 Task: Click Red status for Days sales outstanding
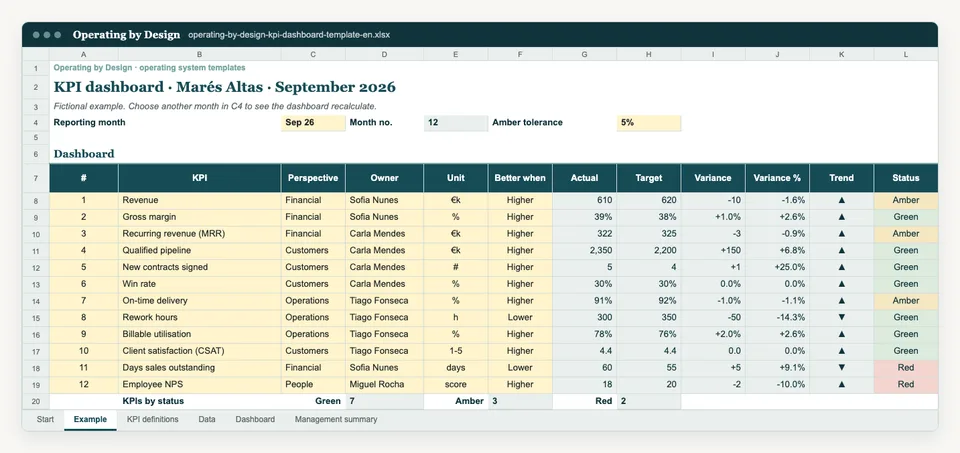pyautogui.click(x=906, y=368)
